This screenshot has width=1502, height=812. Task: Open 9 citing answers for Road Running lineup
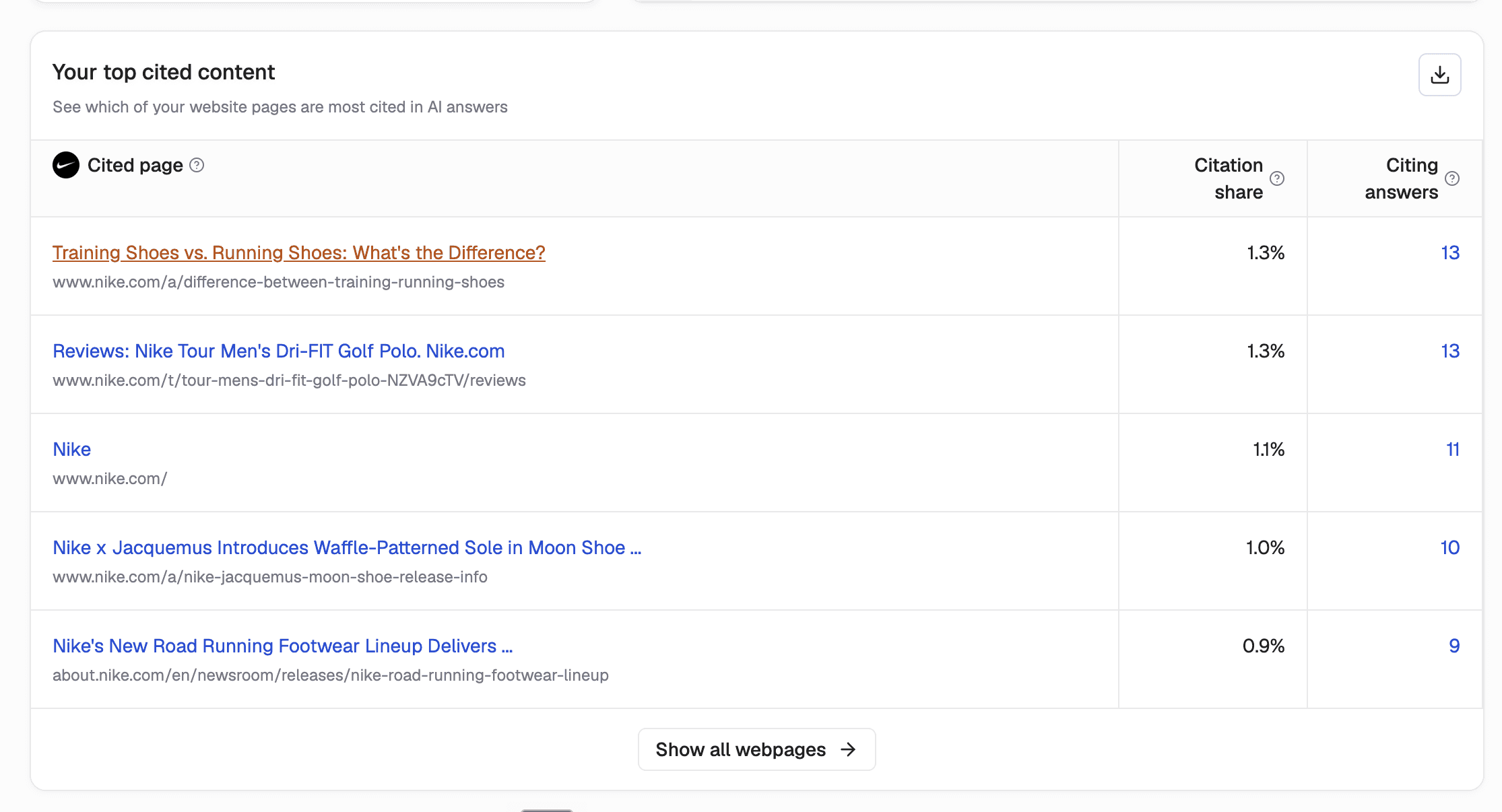[x=1454, y=646]
